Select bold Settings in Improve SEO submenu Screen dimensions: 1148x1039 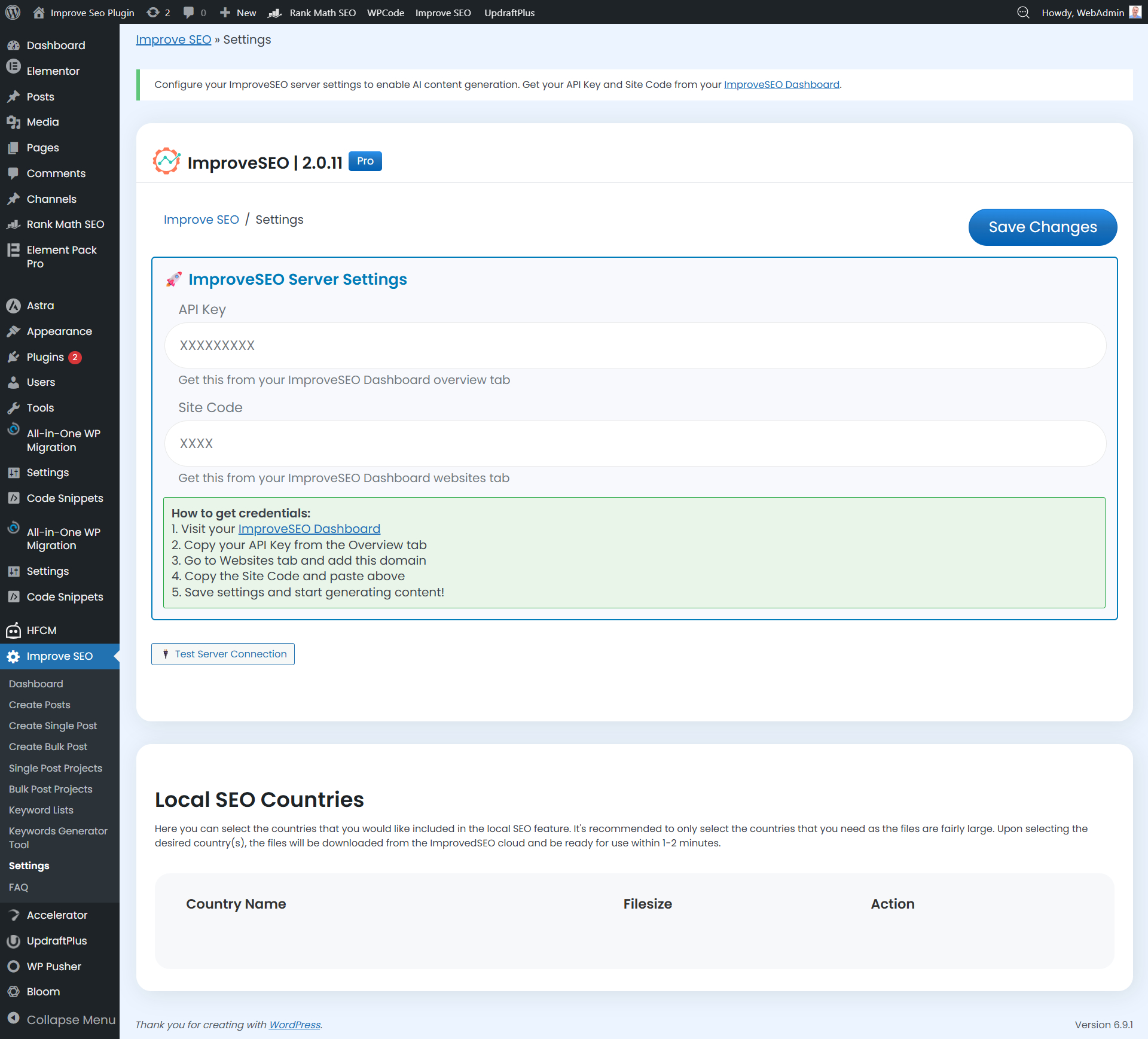[29, 866]
